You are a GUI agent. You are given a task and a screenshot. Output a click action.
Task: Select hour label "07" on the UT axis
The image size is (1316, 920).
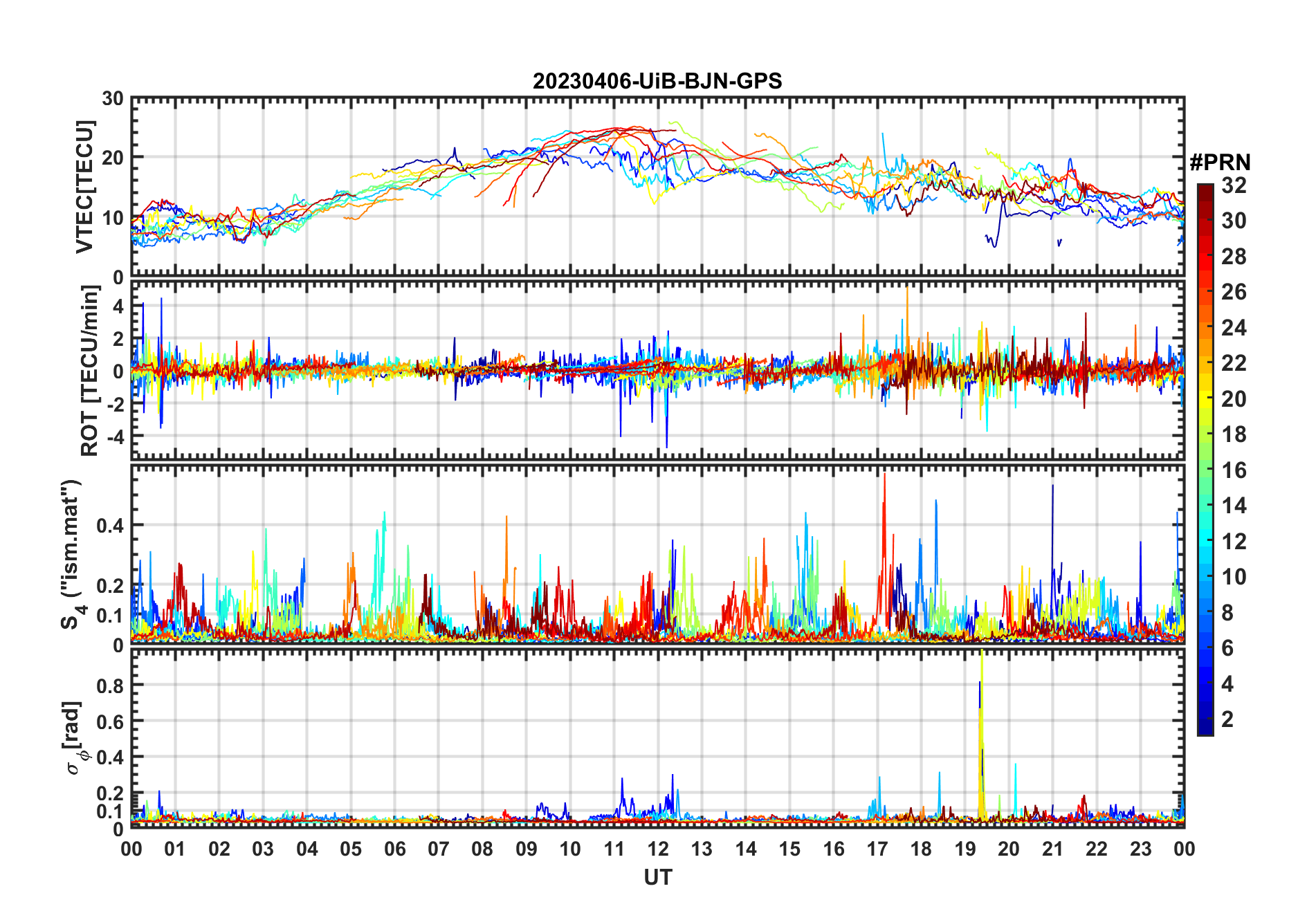(x=439, y=849)
